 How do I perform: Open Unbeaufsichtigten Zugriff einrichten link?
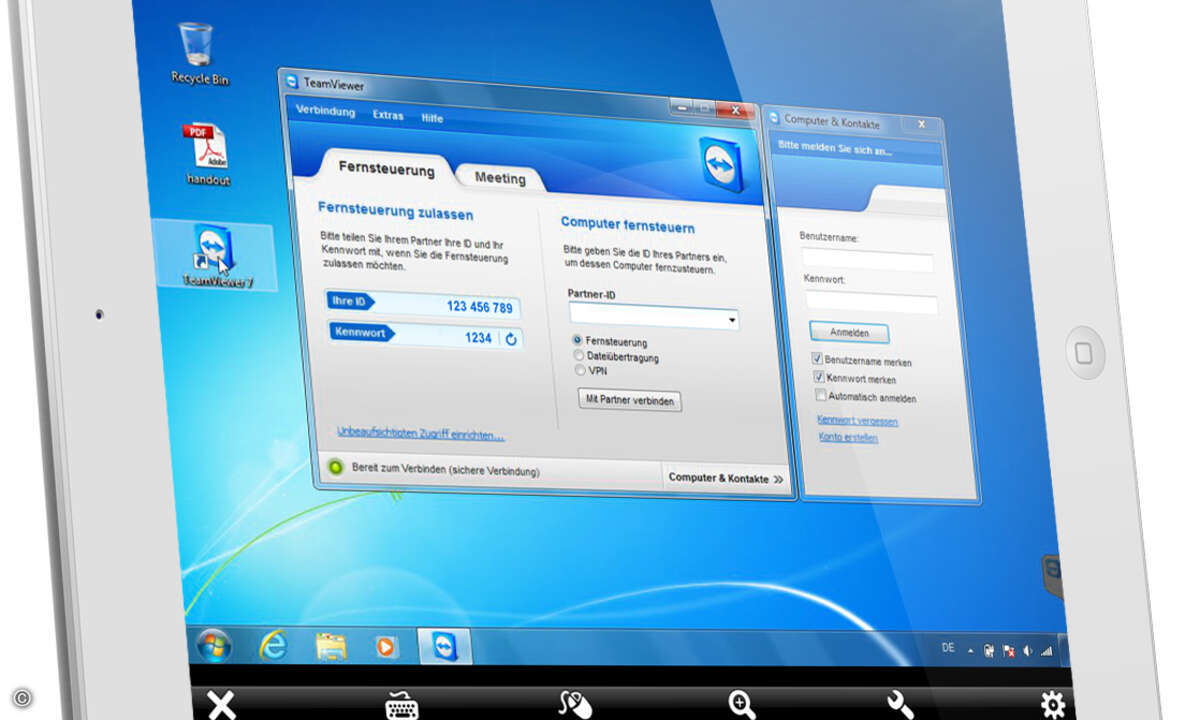point(420,433)
